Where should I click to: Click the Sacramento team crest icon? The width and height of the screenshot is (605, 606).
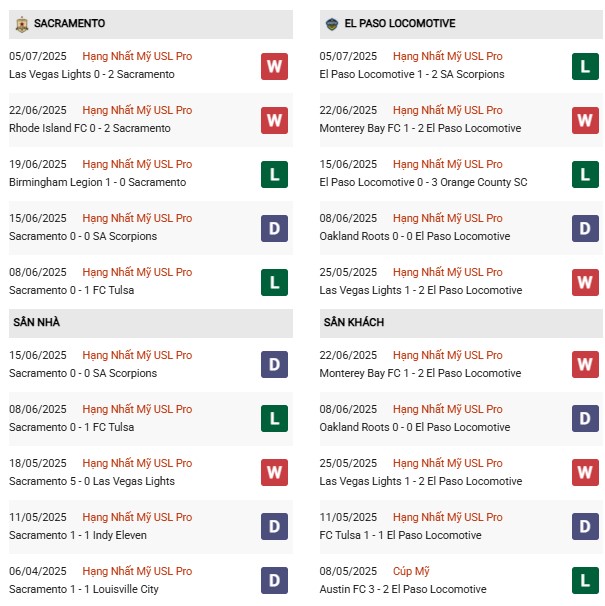coord(21,24)
